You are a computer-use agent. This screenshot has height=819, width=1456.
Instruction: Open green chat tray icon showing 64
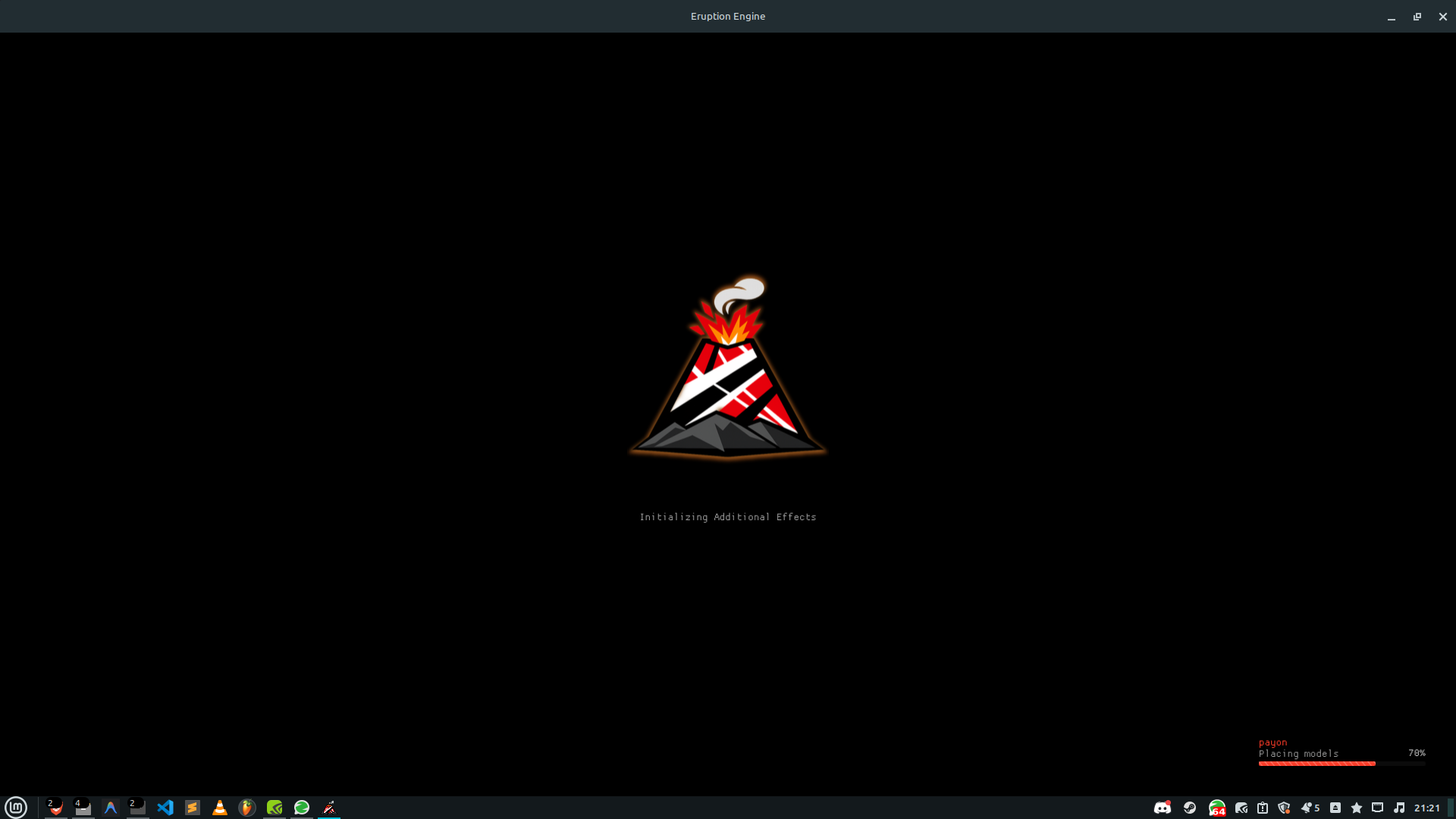1217,808
